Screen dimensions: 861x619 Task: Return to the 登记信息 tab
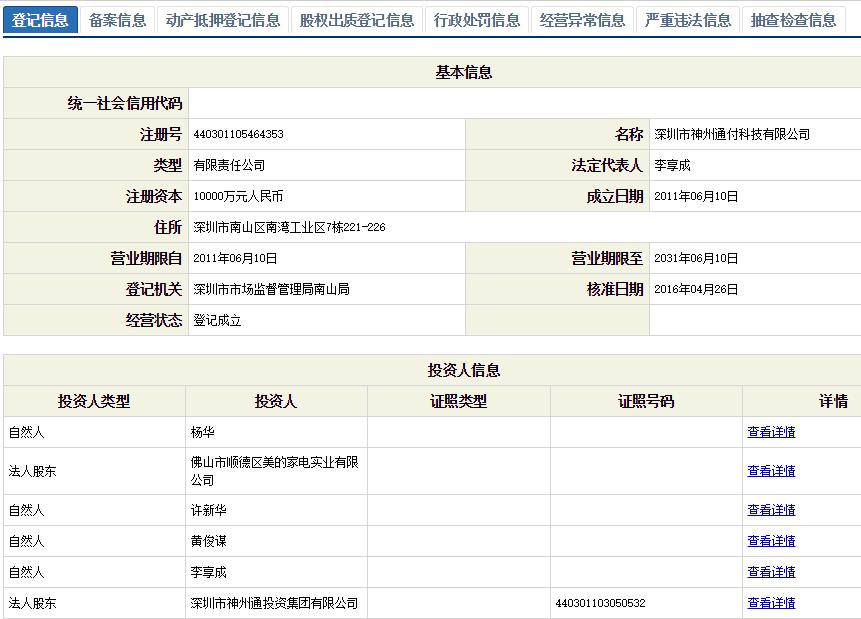click(x=39, y=19)
